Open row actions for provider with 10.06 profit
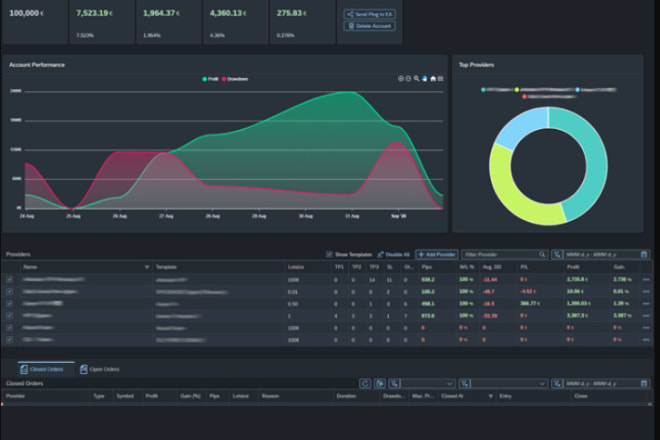This screenshot has height=440, width=660. (x=646, y=291)
